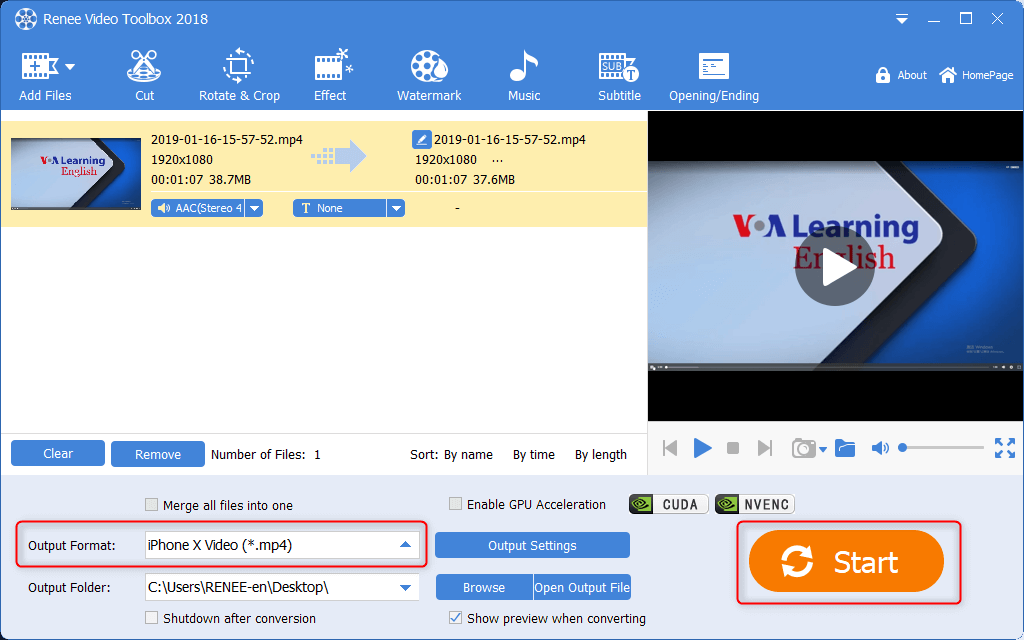Sort files By time

click(533, 454)
